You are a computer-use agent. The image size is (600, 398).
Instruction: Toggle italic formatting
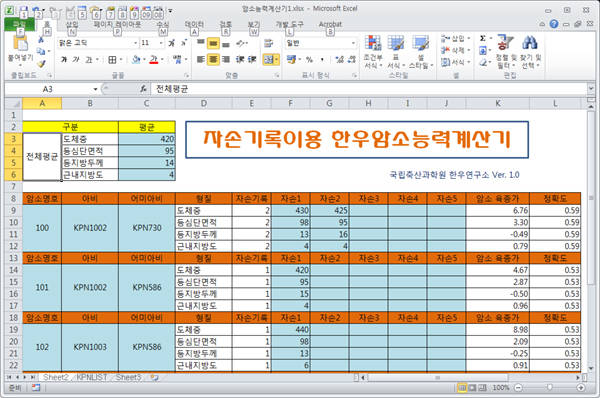coord(76,60)
